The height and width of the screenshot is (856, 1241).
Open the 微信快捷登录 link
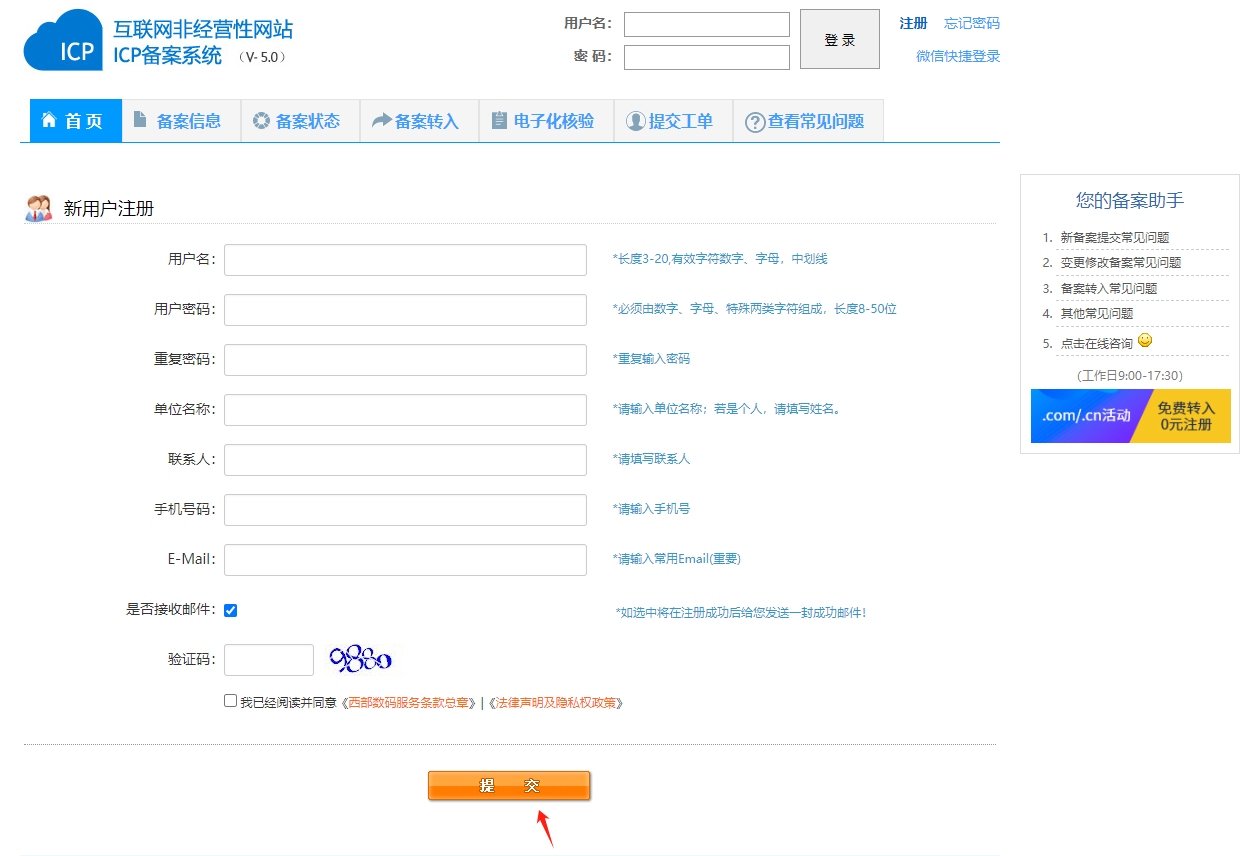(x=957, y=56)
